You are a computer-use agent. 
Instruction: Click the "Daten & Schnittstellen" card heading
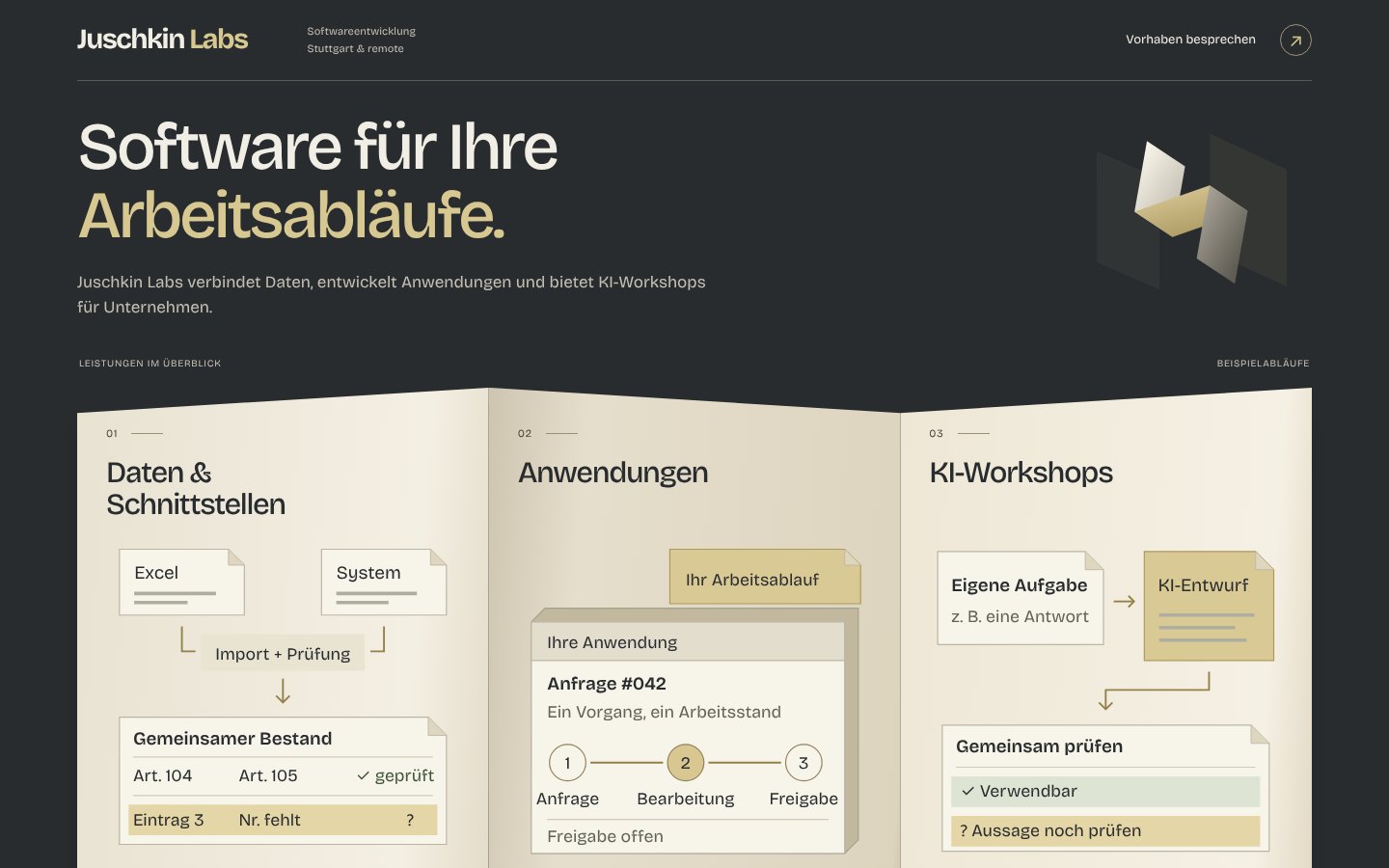pyautogui.click(x=196, y=488)
